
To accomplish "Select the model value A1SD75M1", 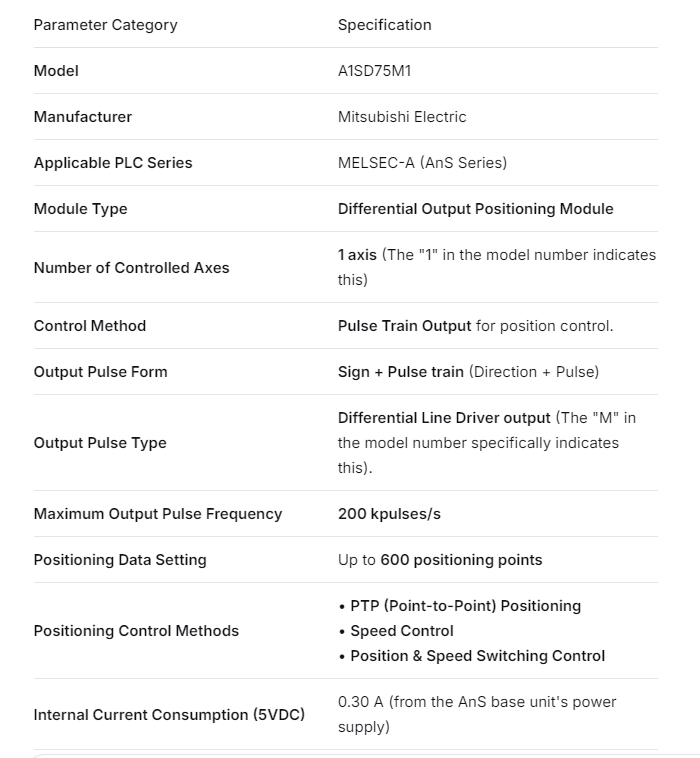I will click(374, 71).
